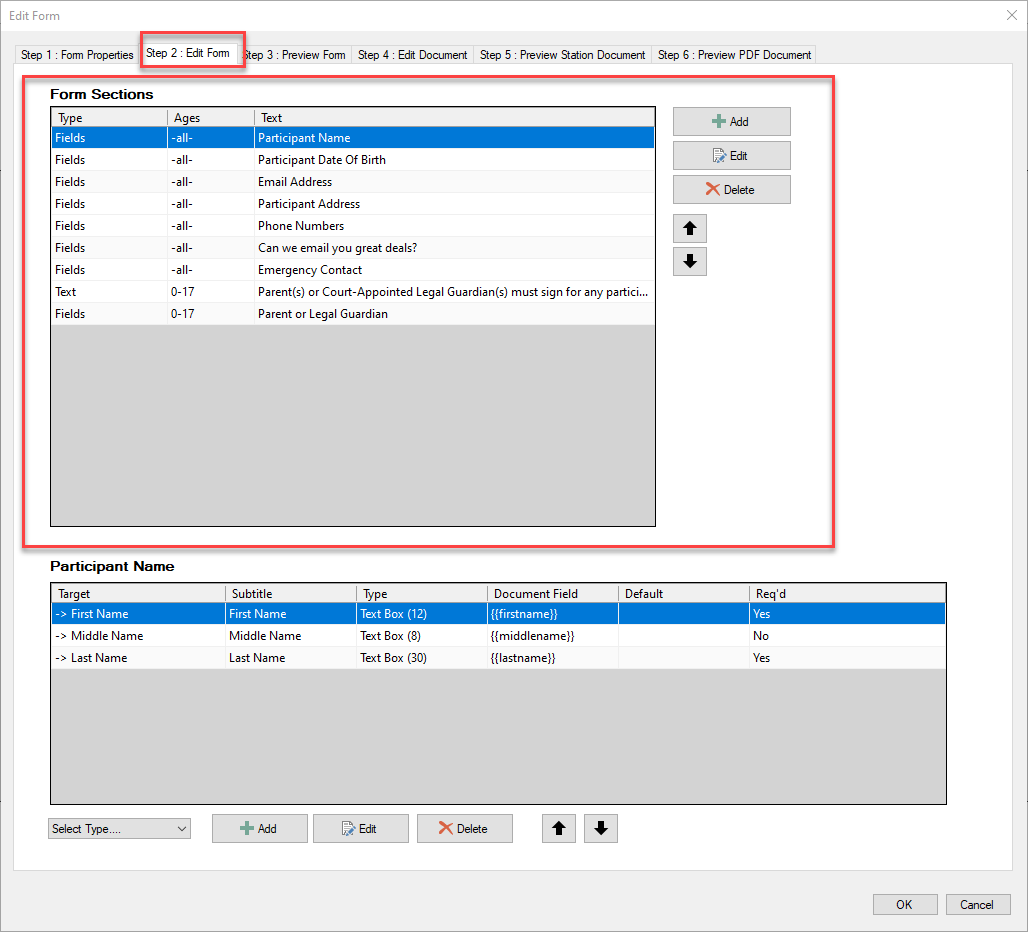The height and width of the screenshot is (932, 1028).
Task: Select '-> First Name' field row
Action: point(498,613)
